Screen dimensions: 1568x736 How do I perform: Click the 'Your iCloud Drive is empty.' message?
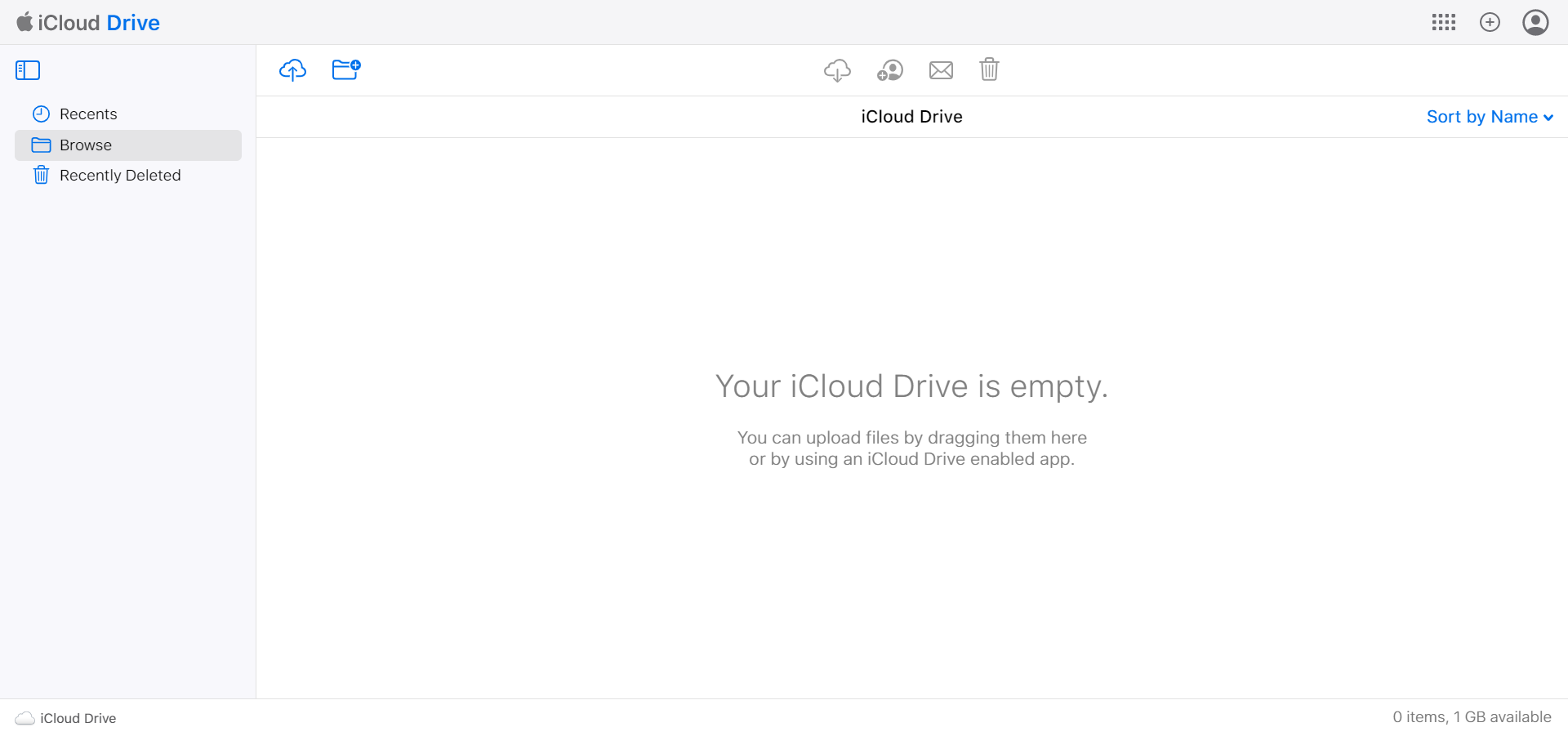[911, 386]
